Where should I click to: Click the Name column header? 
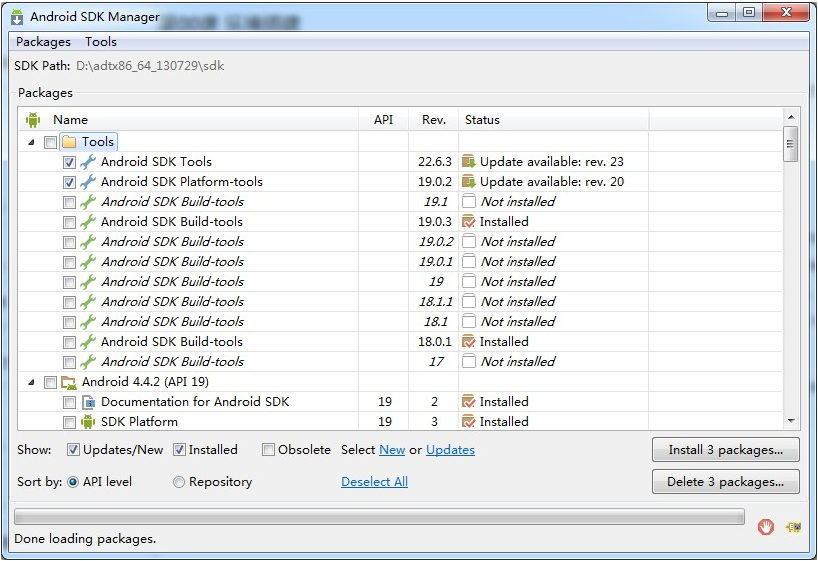pos(189,120)
